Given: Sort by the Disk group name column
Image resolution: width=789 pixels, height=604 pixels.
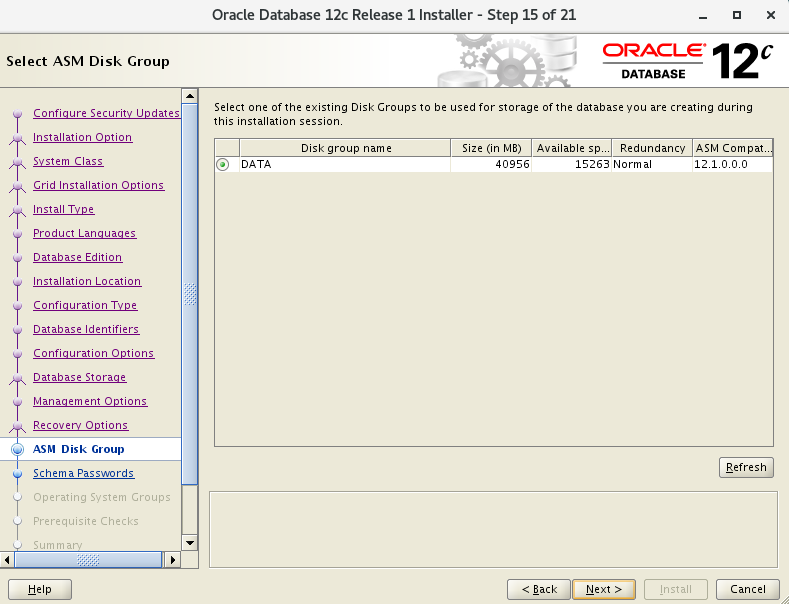Looking at the screenshot, I should click(x=346, y=148).
